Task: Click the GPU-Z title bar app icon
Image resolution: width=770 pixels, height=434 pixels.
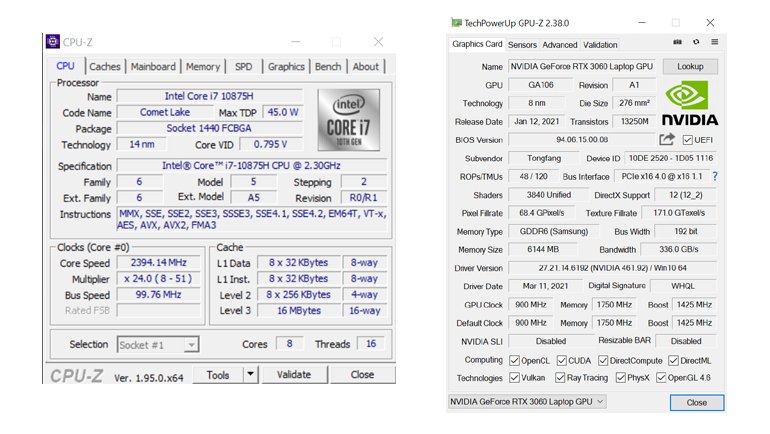Action: [456, 23]
